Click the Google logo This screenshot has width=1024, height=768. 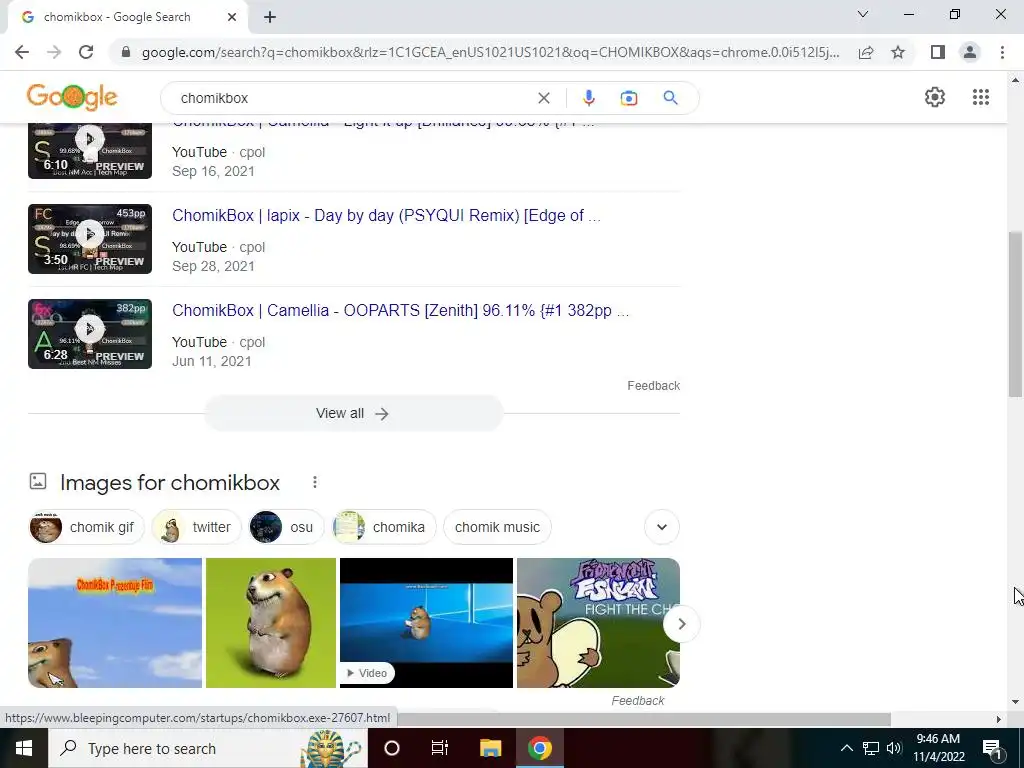pyautogui.click(x=72, y=97)
